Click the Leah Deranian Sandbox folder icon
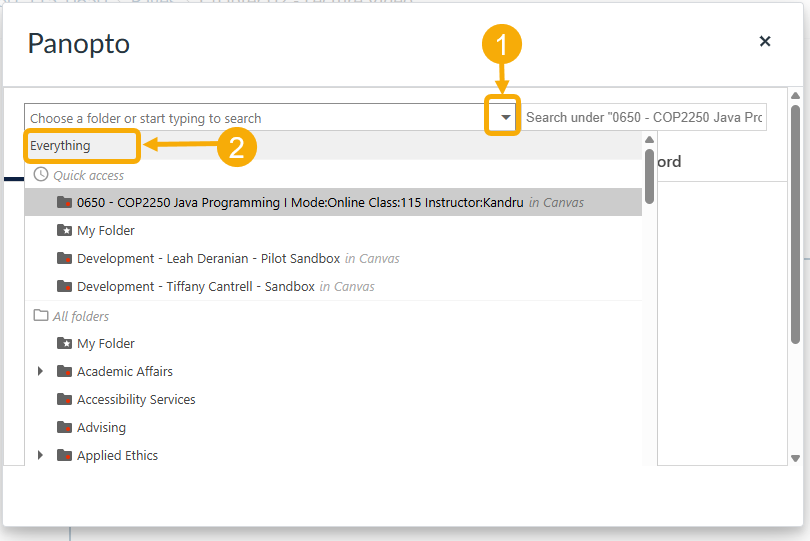 click(x=65, y=258)
